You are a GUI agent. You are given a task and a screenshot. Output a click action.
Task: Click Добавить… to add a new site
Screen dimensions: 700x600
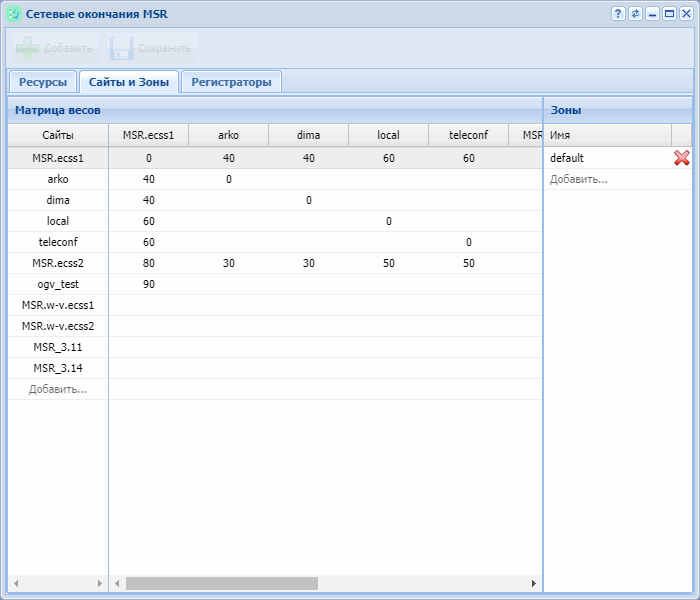coord(57,389)
